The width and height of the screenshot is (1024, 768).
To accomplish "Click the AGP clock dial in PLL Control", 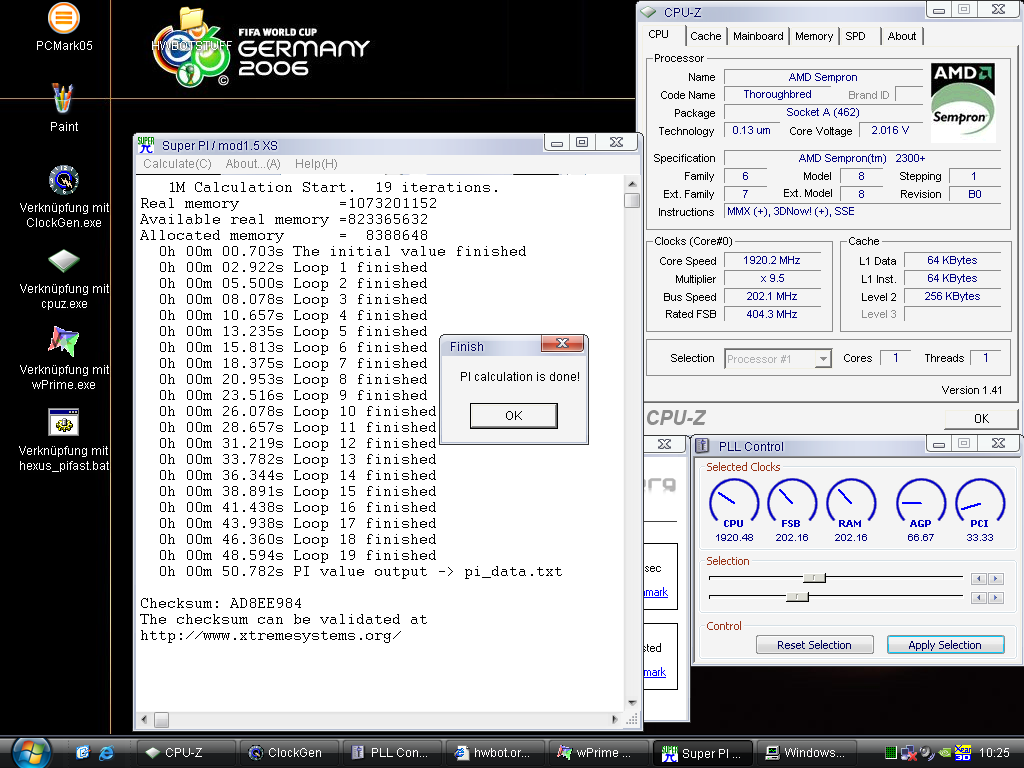I will coord(920,503).
